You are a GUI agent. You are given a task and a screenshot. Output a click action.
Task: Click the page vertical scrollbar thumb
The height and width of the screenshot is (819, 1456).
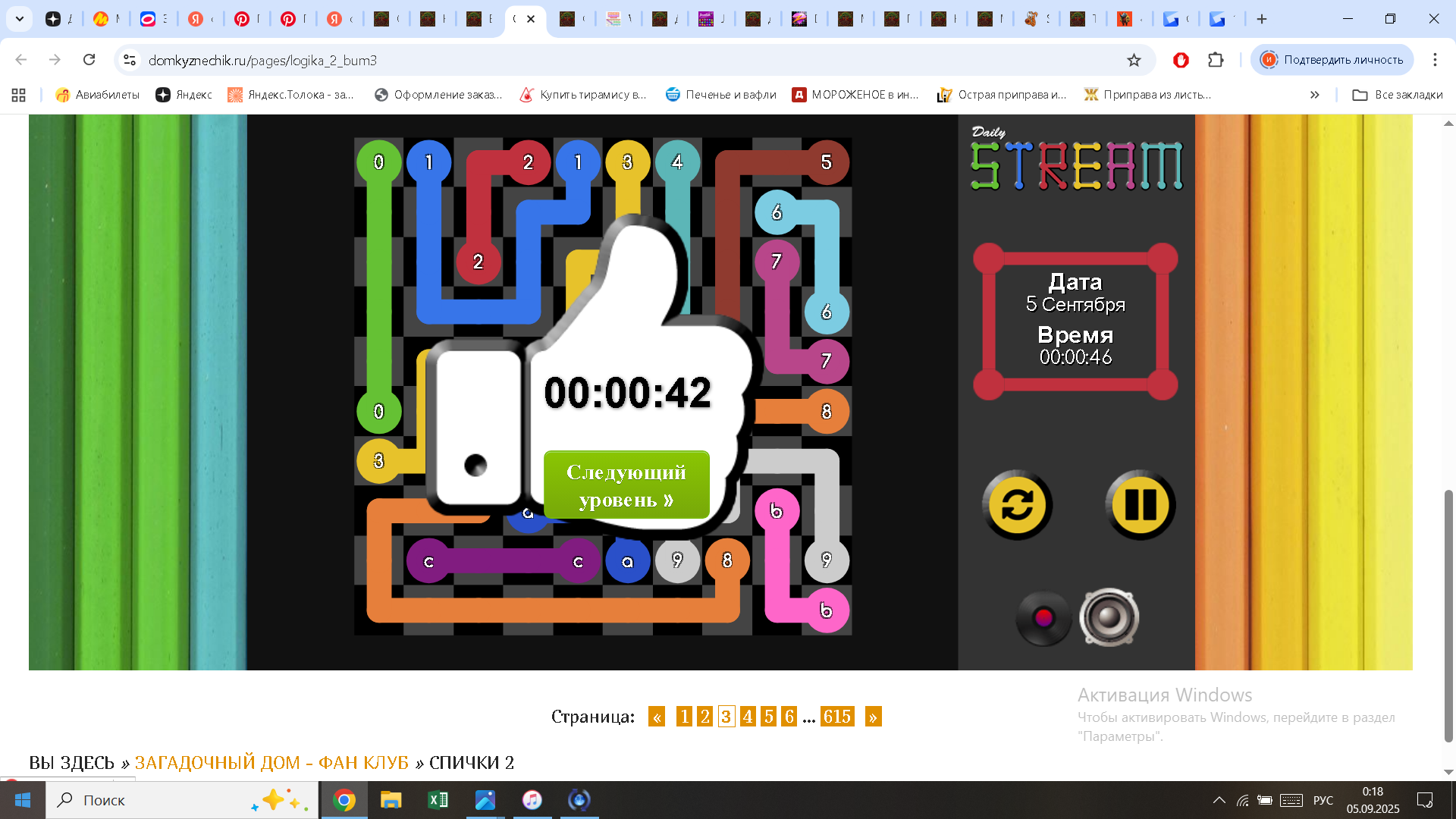1448,616
